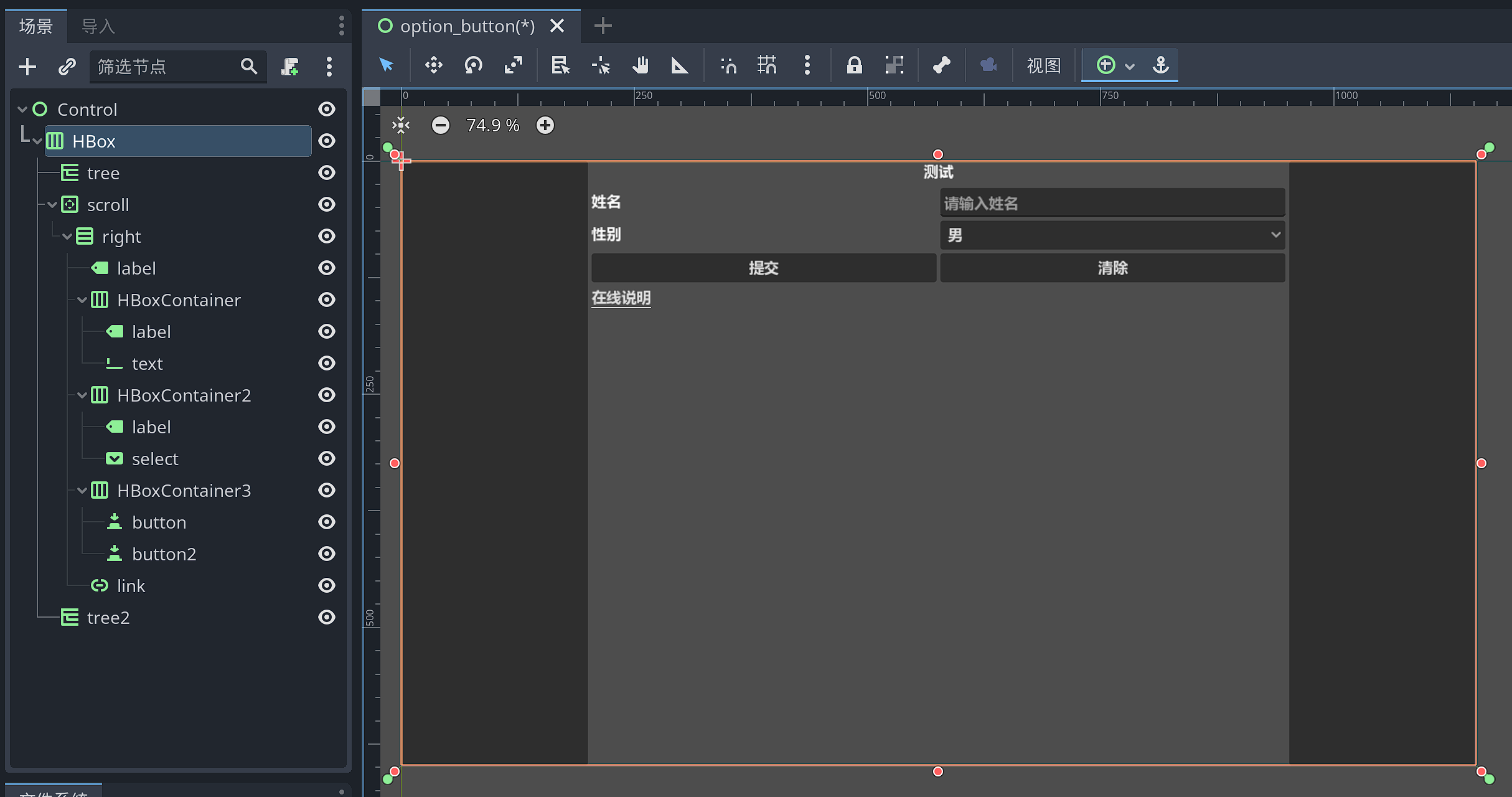Collapse the right node
The image size is (1512, 797).
pos(67,237)
